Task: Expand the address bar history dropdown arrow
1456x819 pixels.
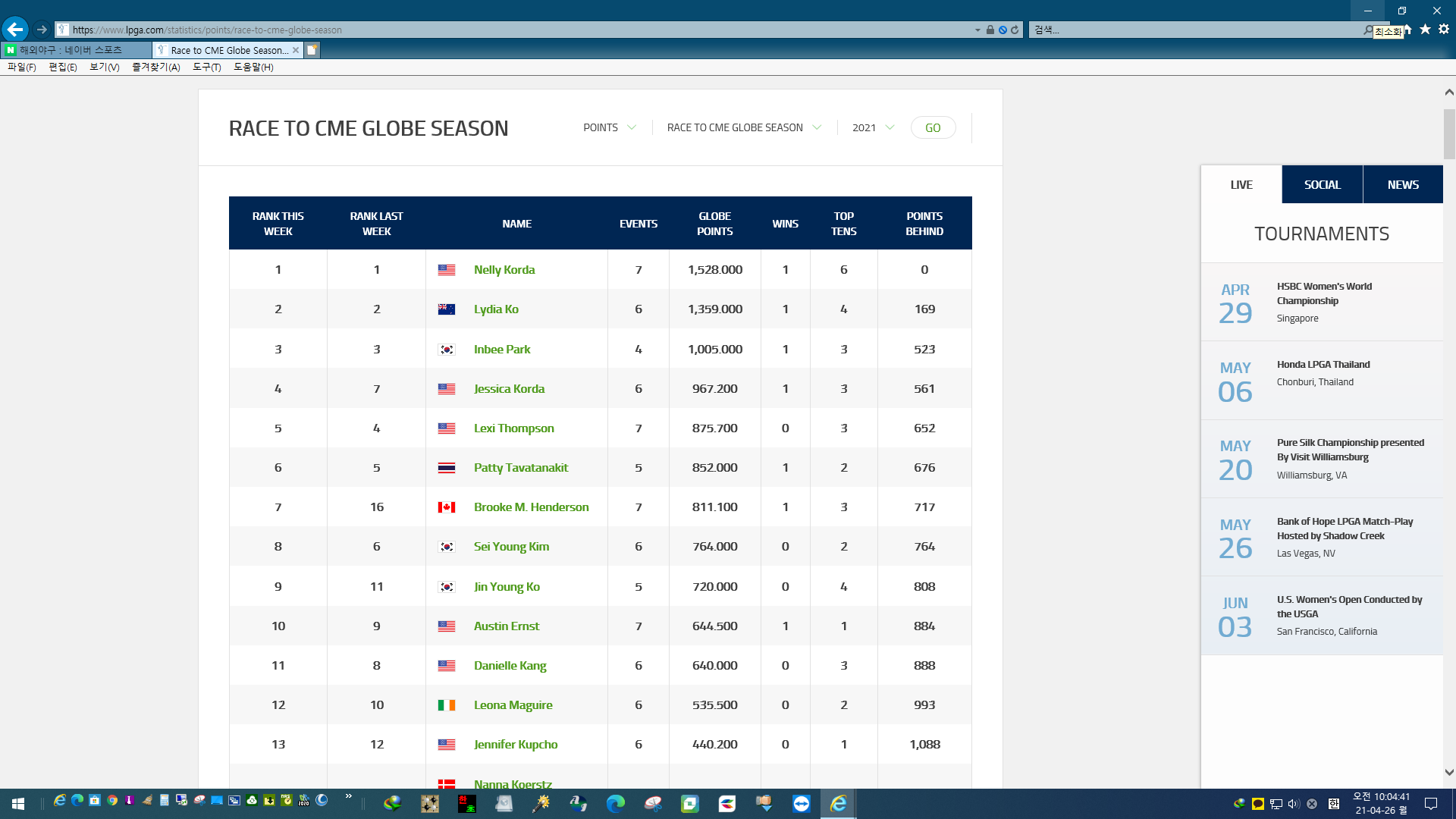Action: (x=977, y=30)
